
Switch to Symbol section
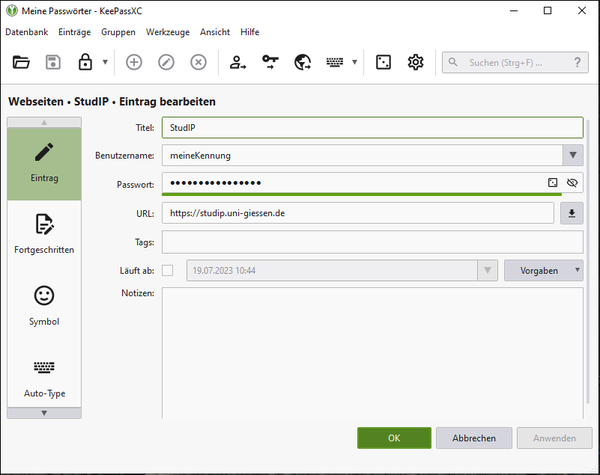[44, 306]
